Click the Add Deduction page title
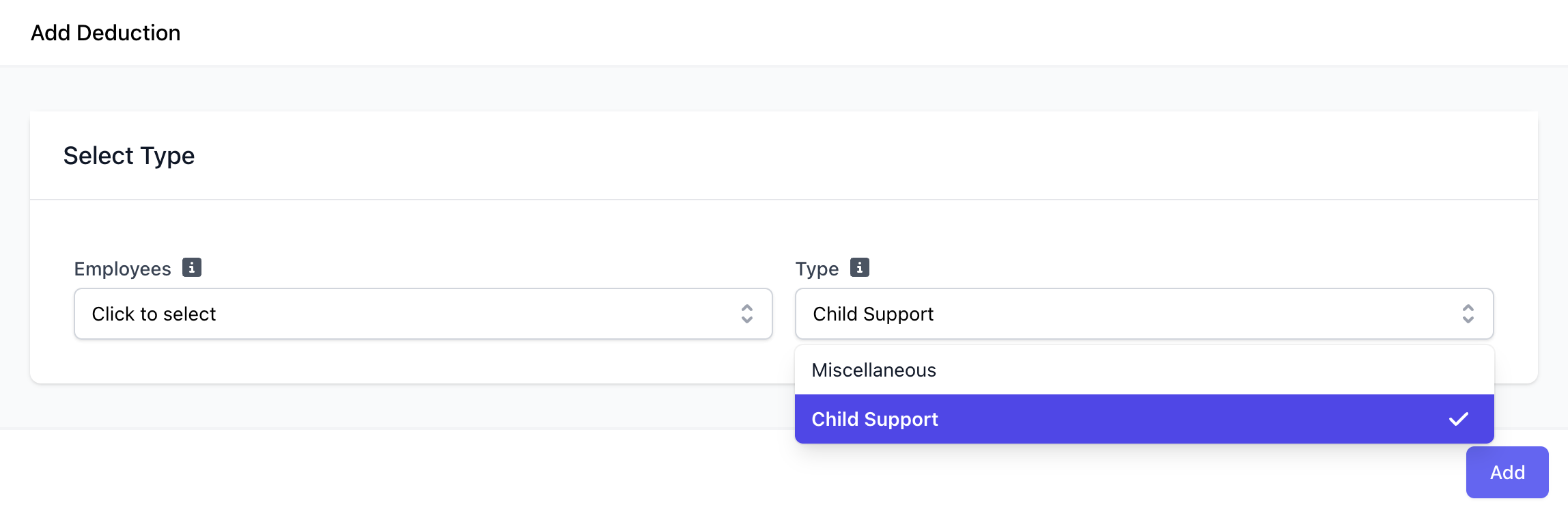This screenshot has width=1568, height=514. click(x=106, y=33)
